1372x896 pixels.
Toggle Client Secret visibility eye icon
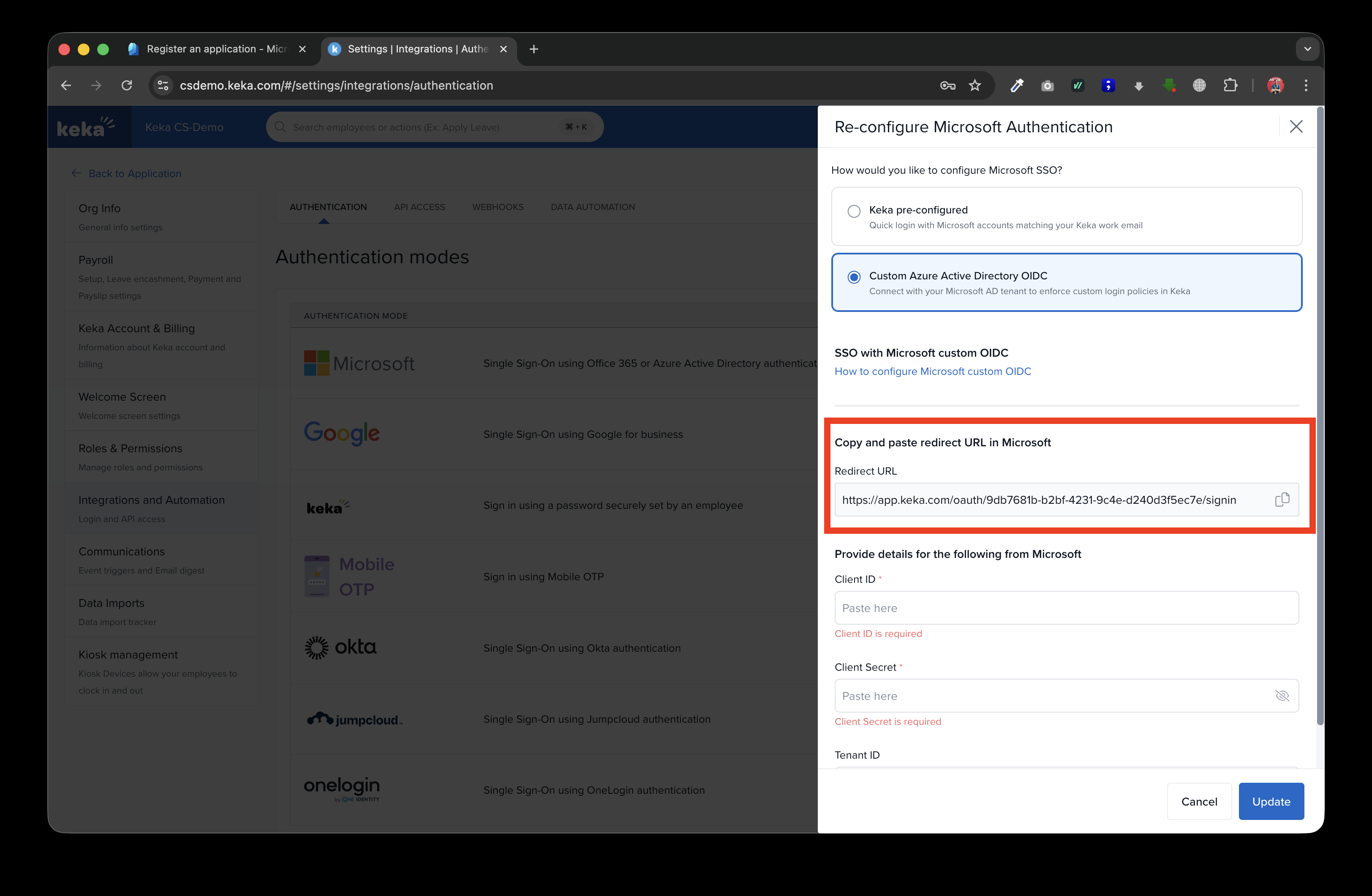1282,696
